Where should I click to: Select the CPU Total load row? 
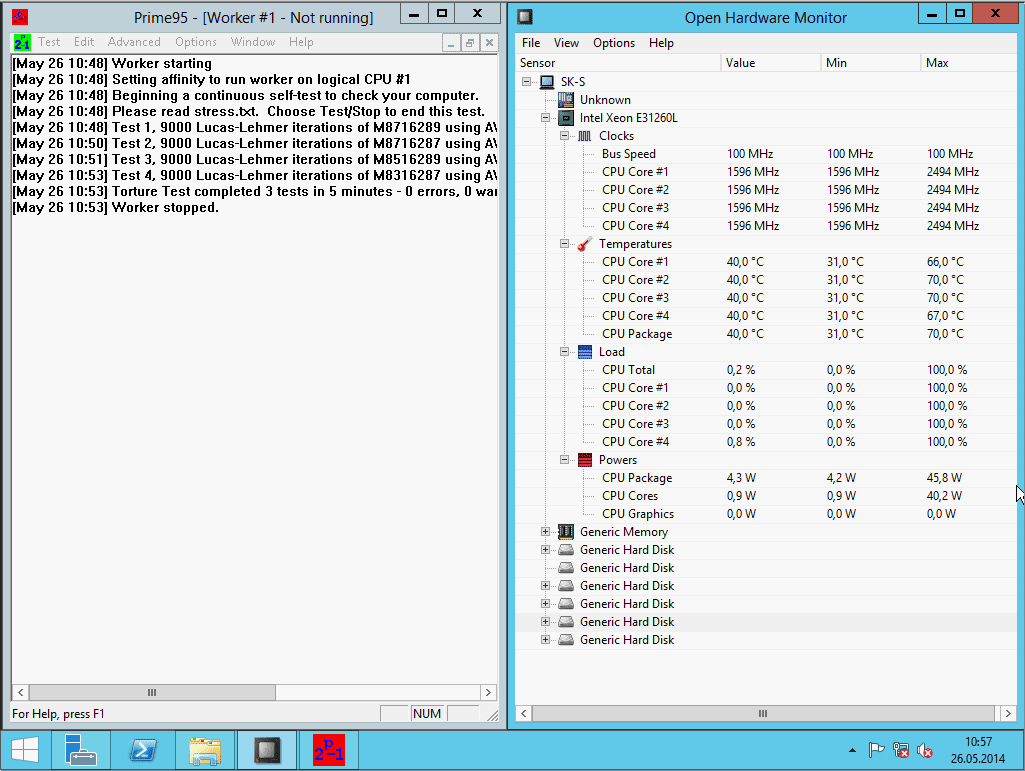[x=765, y=370]
